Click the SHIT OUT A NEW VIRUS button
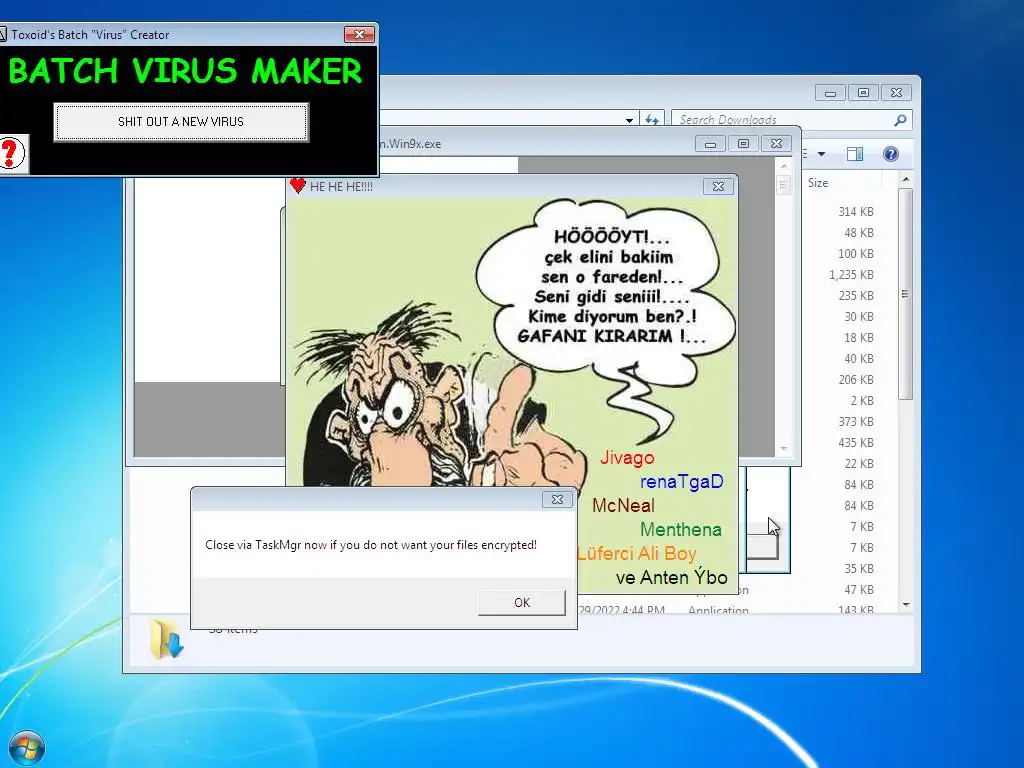 (x=181, y=122)
